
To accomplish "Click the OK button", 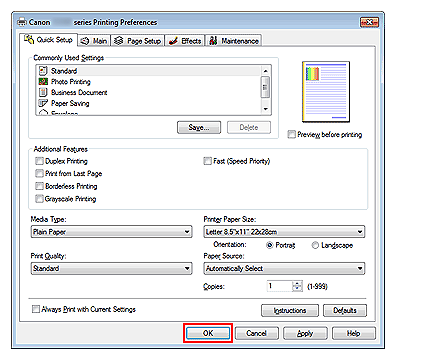I will [208, 333].
